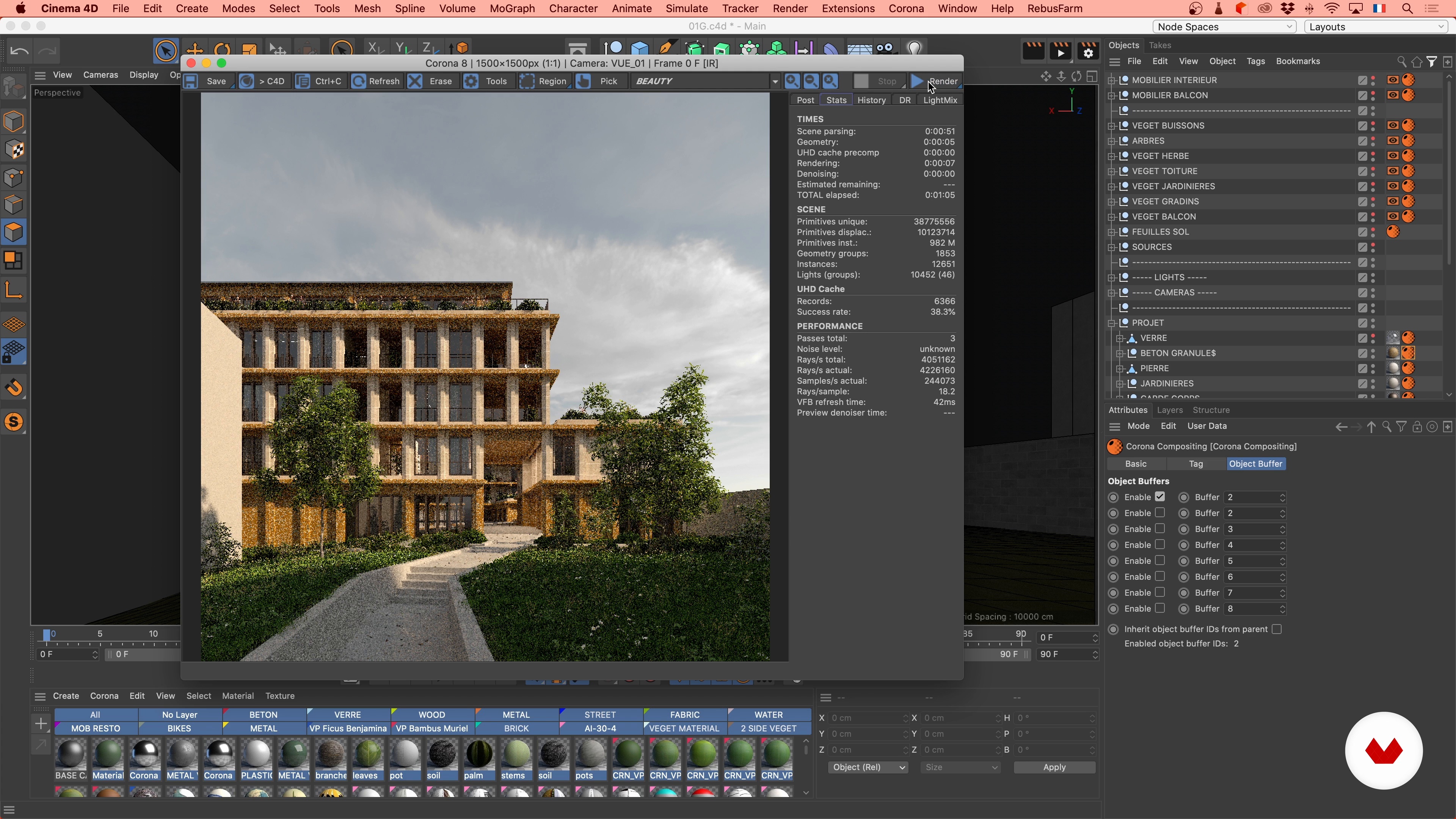Screen dimensions: 1456x819
Task: Enable the second object buffer checkbox
Action: [1160, 513]
